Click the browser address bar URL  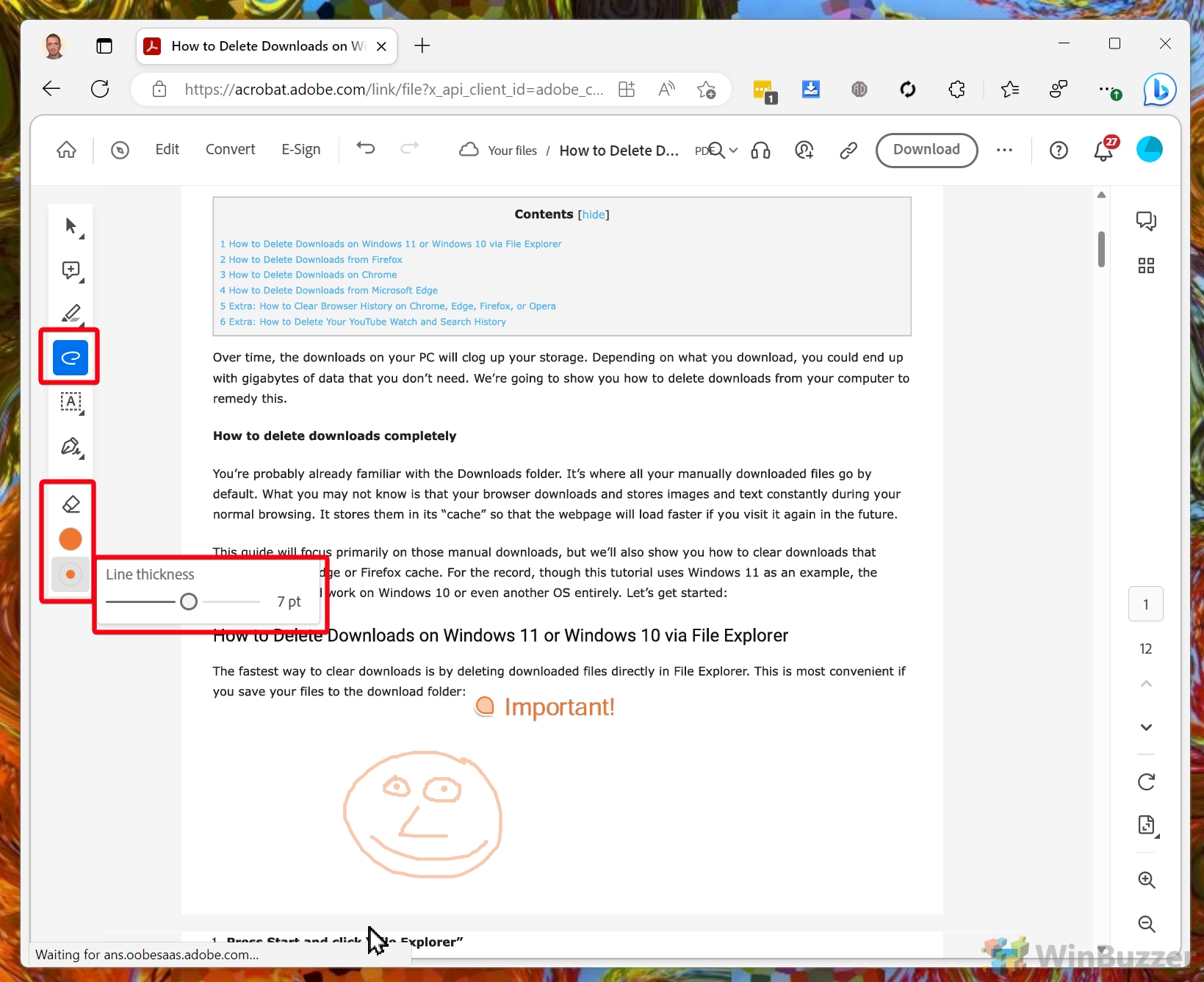click(394, 90)
